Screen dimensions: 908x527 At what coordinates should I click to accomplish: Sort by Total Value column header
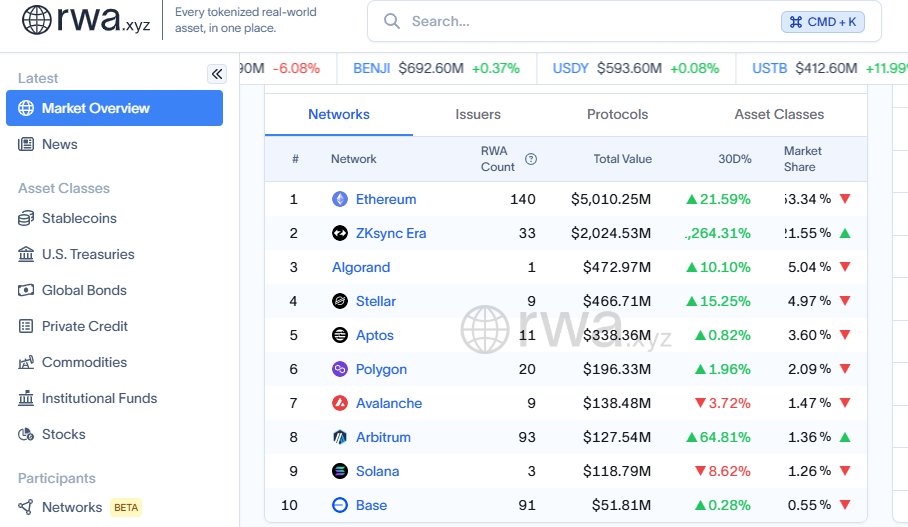623,159
